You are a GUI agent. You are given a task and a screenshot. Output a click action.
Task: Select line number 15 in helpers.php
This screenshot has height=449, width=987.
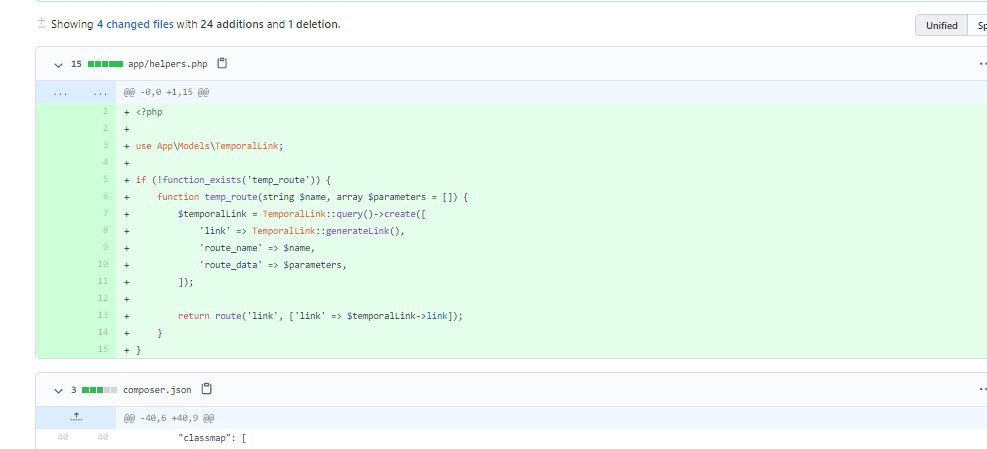tap(103, 350)
